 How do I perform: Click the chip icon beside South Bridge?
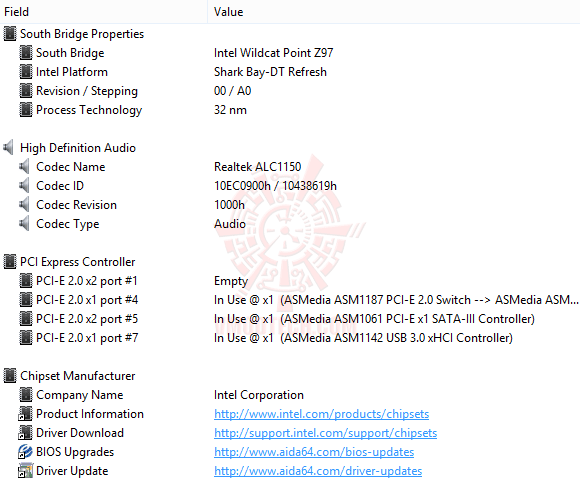click(26, 53)
